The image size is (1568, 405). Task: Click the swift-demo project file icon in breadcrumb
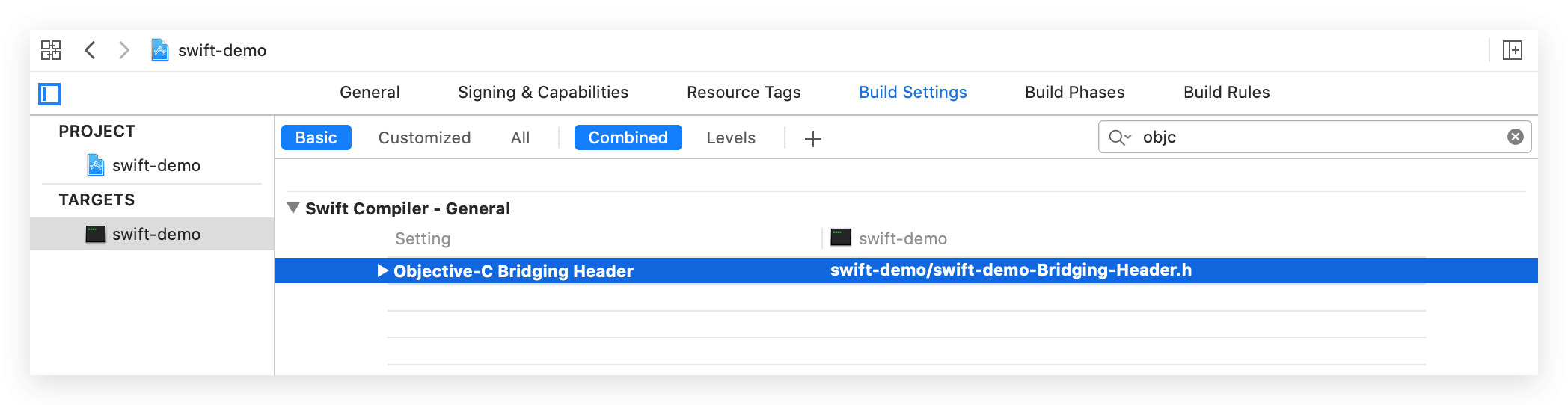(160, 50)
